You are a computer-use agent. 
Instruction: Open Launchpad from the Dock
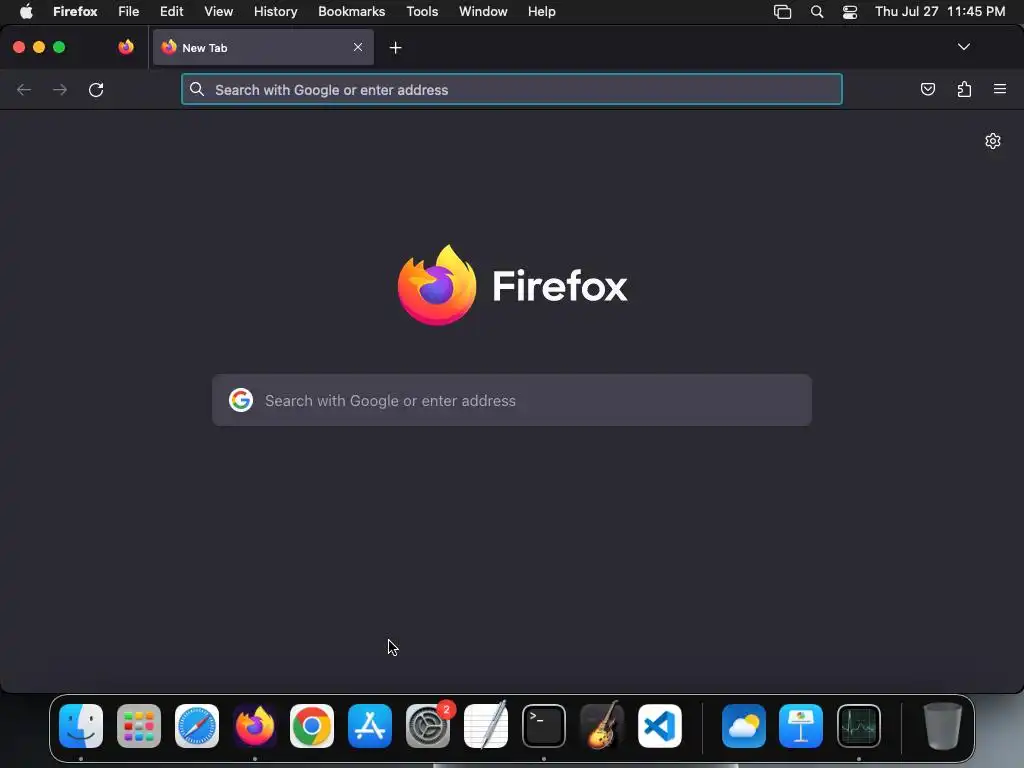click(x=139, y=726)
